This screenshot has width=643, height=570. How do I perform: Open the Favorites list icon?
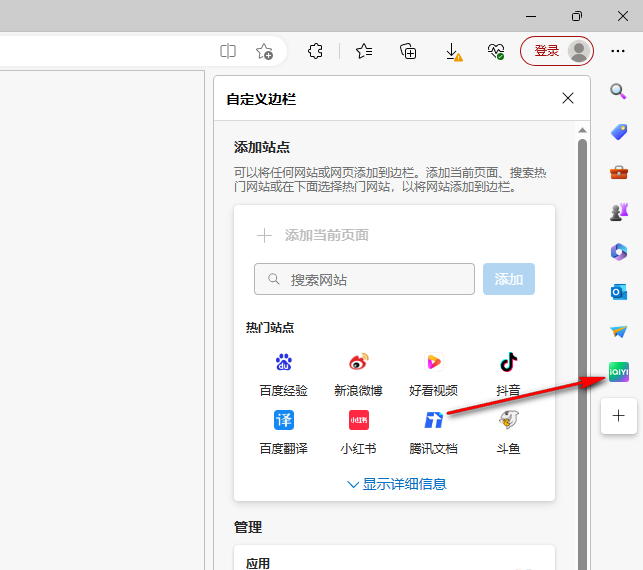click(x=364, y=51)
